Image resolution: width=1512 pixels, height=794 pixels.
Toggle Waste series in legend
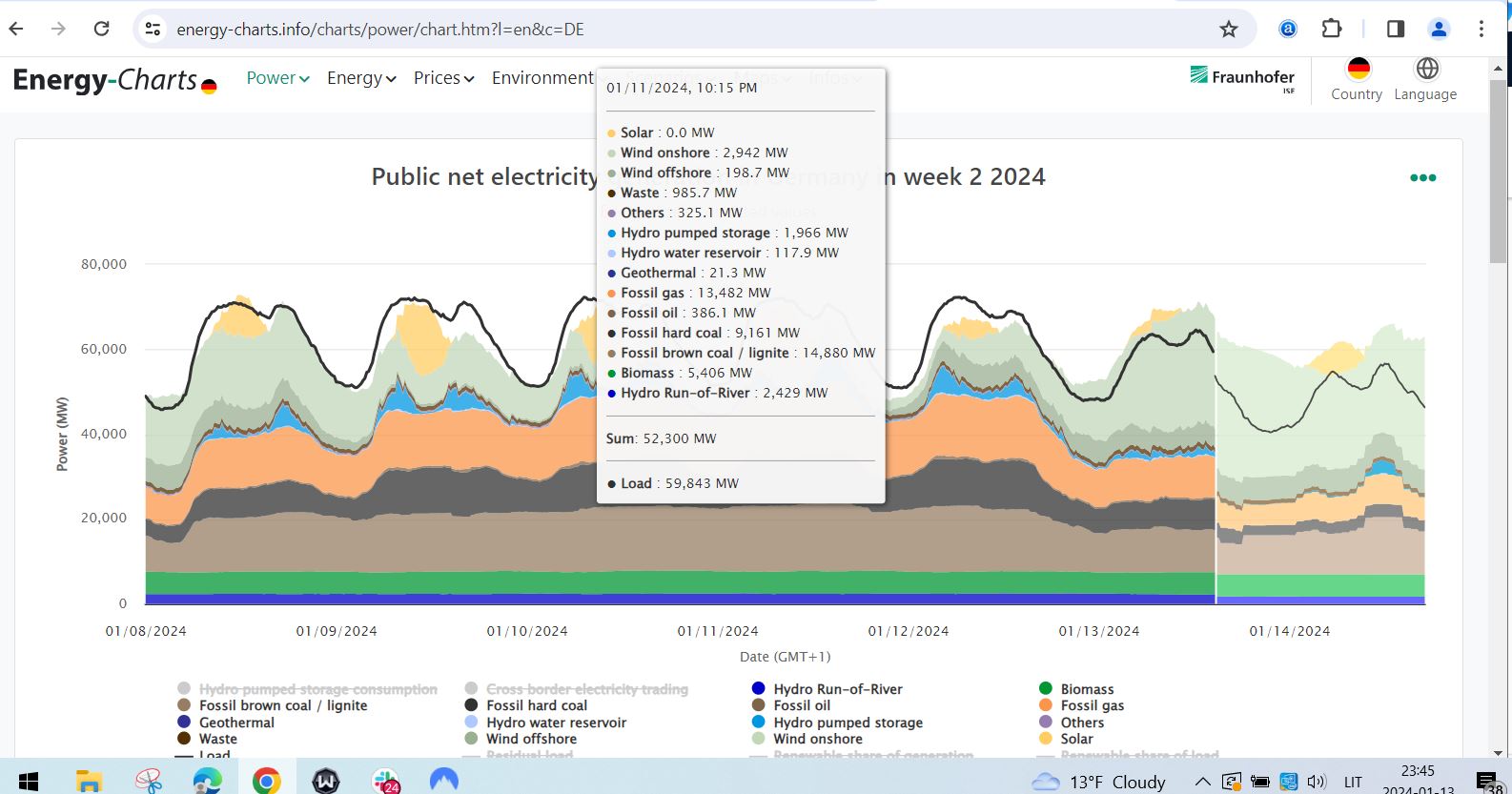(x=207, y=739)
